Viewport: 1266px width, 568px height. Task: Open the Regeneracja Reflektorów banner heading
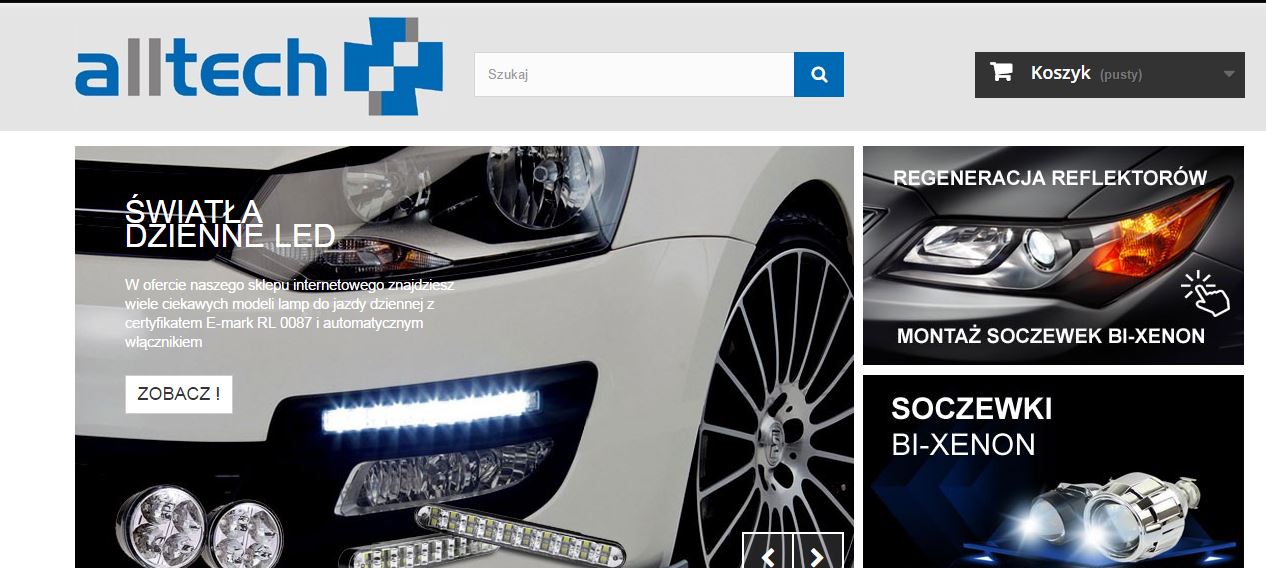coord(1050,178)
